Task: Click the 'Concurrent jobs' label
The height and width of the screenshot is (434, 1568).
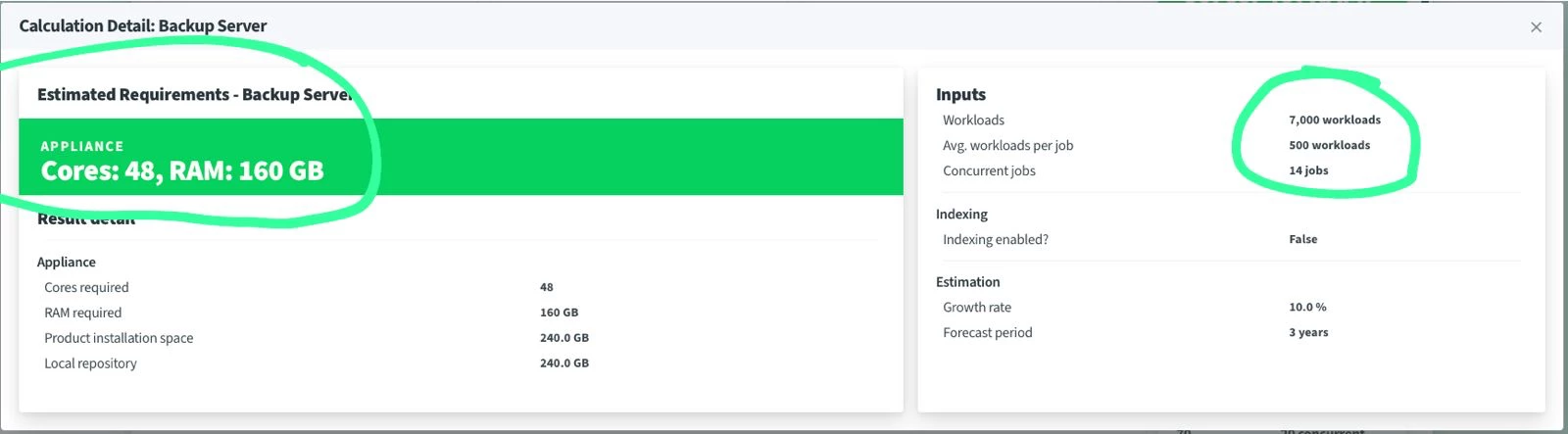Action: [989, 171]
